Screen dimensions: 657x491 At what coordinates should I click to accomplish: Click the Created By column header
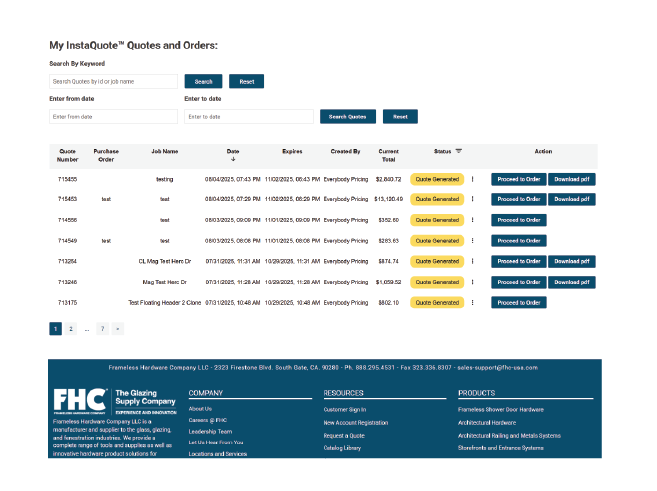[345, 151]
